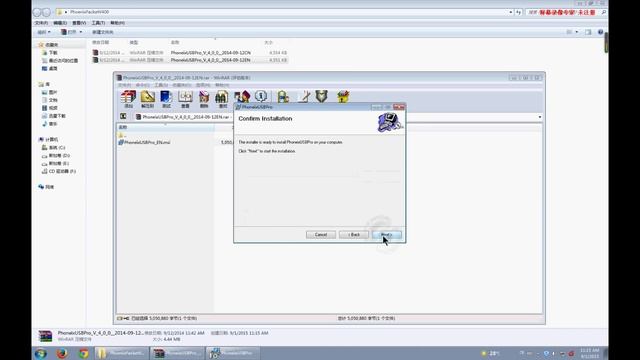
Task: Cancel the PhoneixUSBPro installation
Action: coord(321,235)
